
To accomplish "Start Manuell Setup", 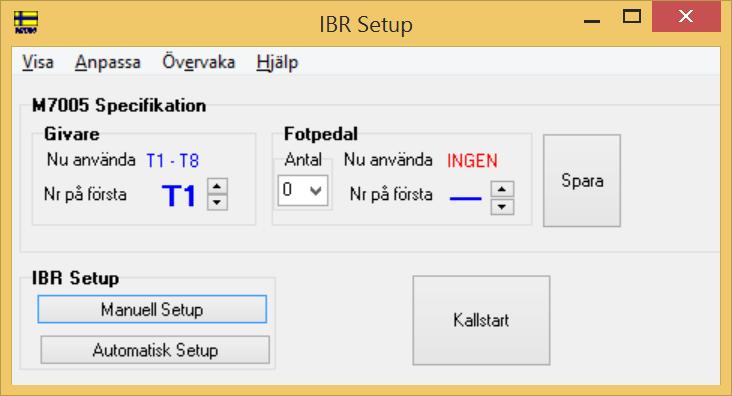I will 152,309.
